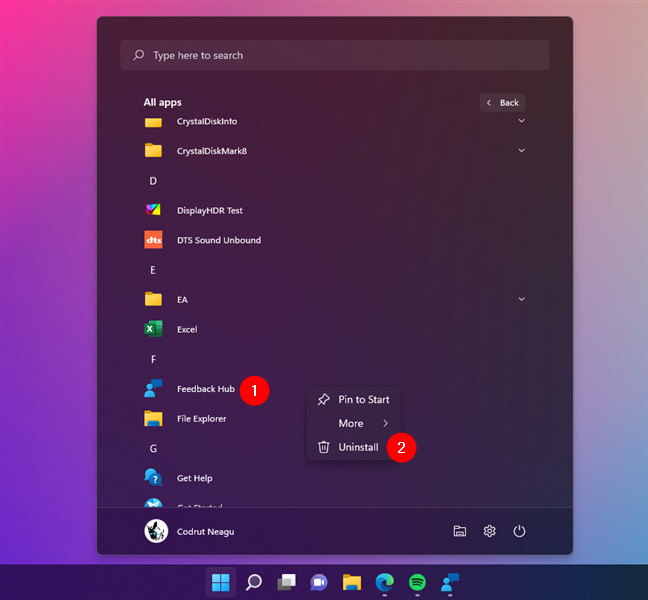Open DTS Sound Unbound icon
648x600 pixels.
click(153, 240)
